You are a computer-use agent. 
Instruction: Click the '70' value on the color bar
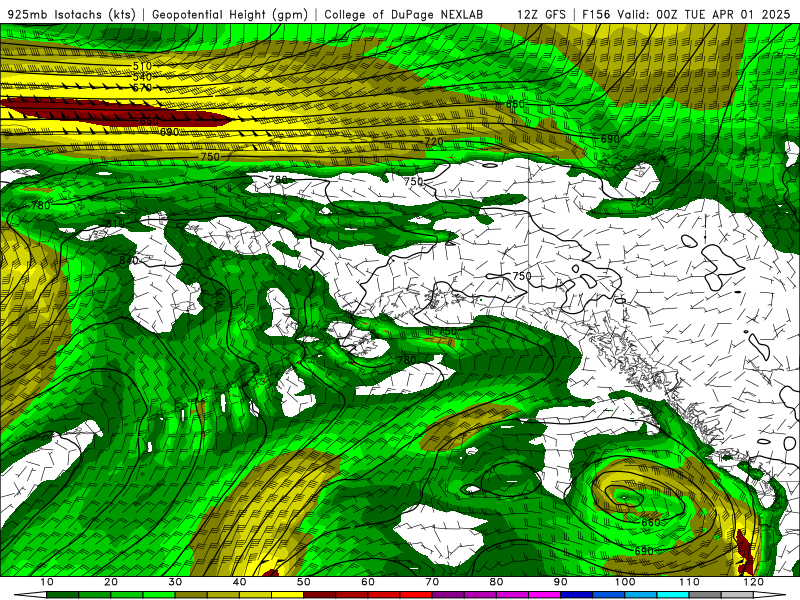(432, 582)
